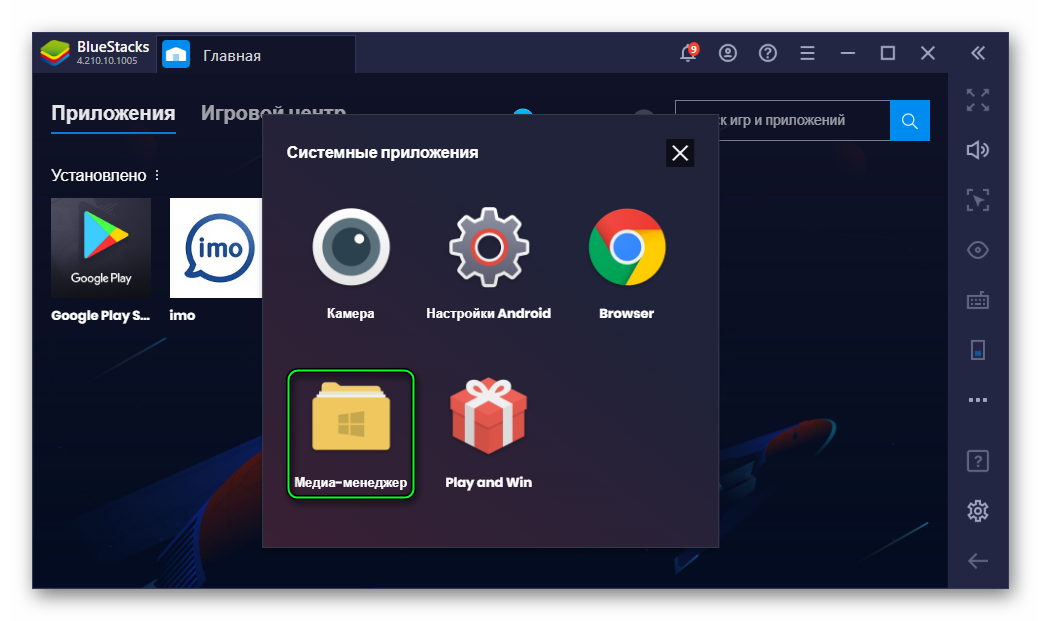Launch the imo app thumbnail

tap(216, 248)
